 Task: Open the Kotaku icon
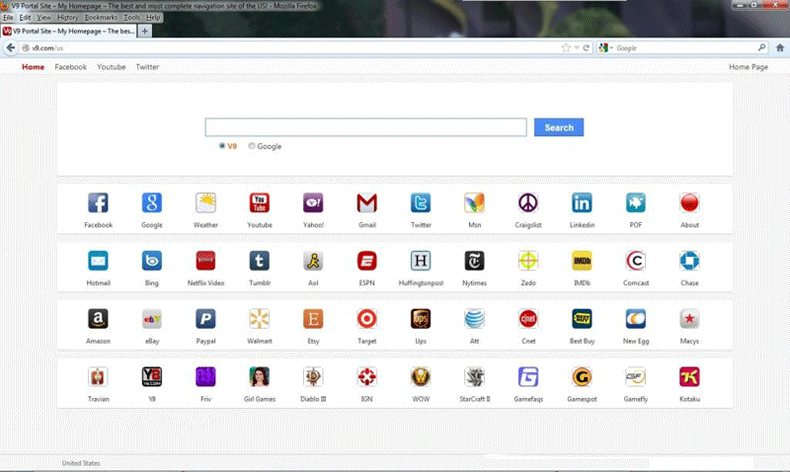click(689, 377)
